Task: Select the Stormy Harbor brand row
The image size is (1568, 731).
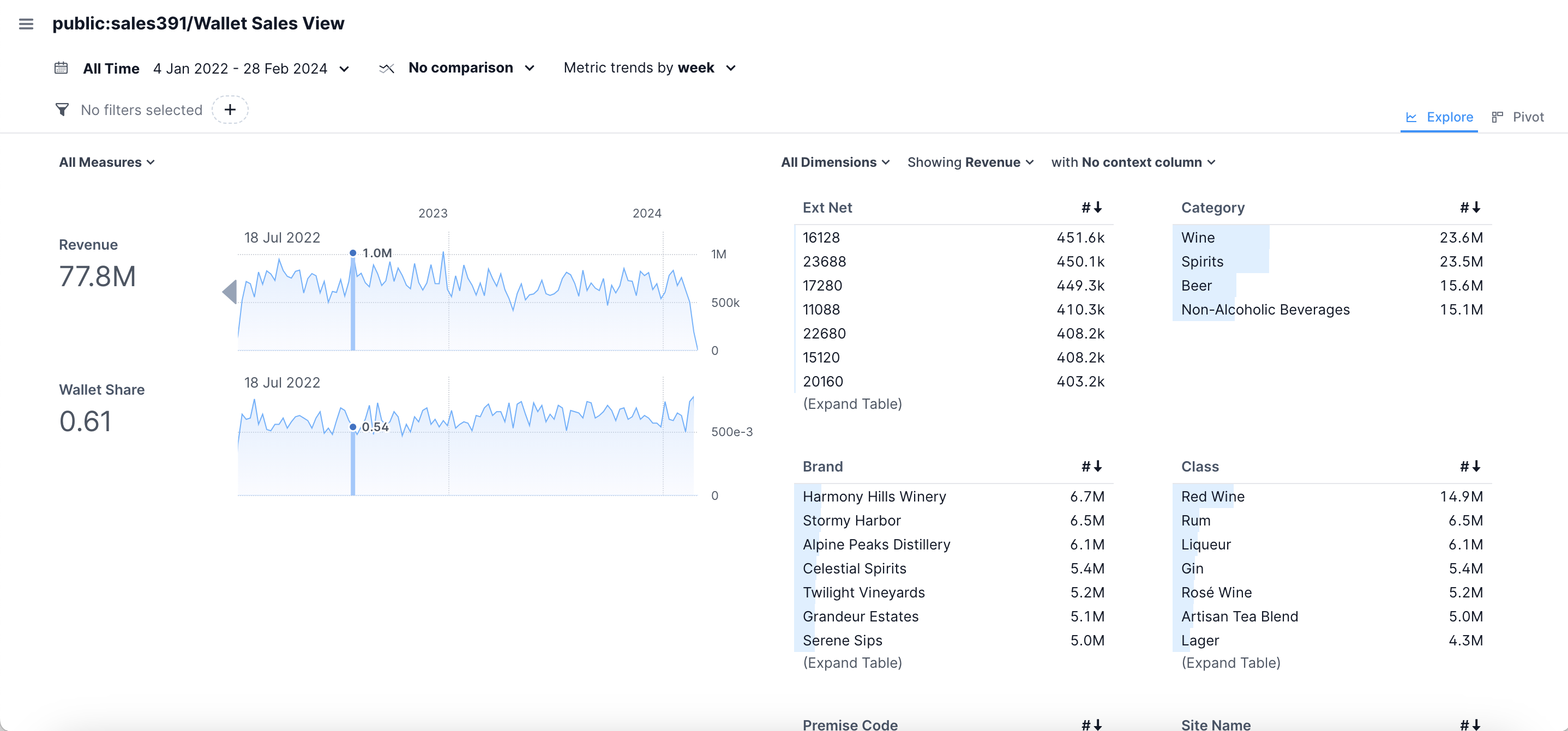Action: click(953, 521)
